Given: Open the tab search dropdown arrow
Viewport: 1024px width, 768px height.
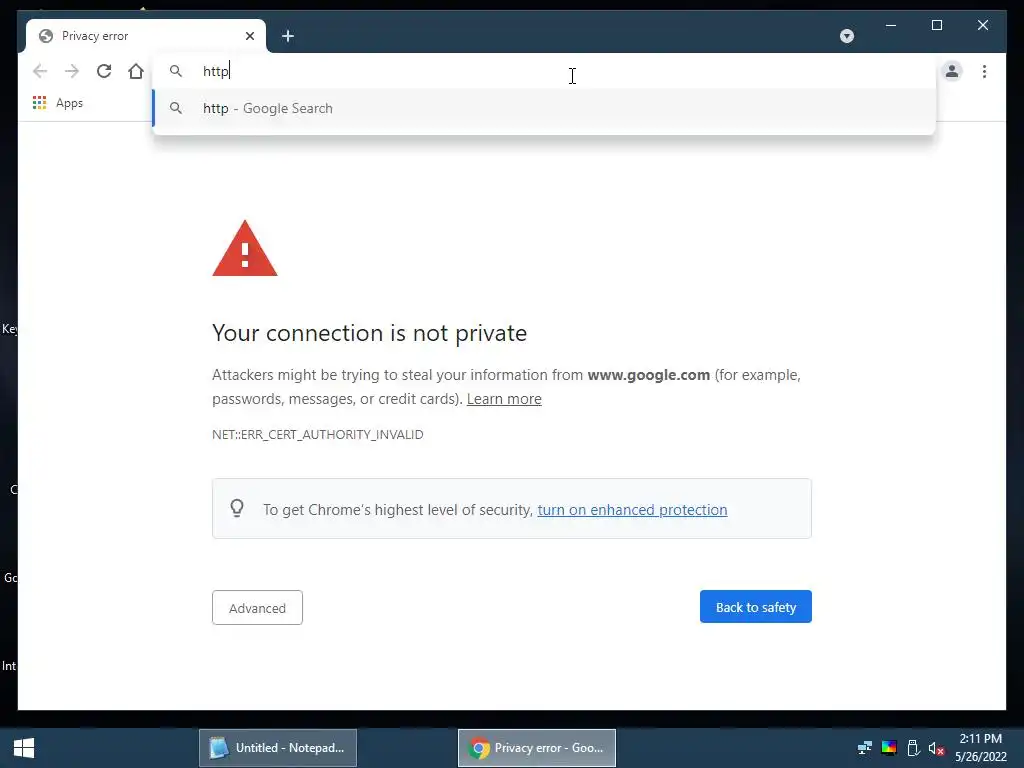Looking at the screenshot, I should coord(847,36).
